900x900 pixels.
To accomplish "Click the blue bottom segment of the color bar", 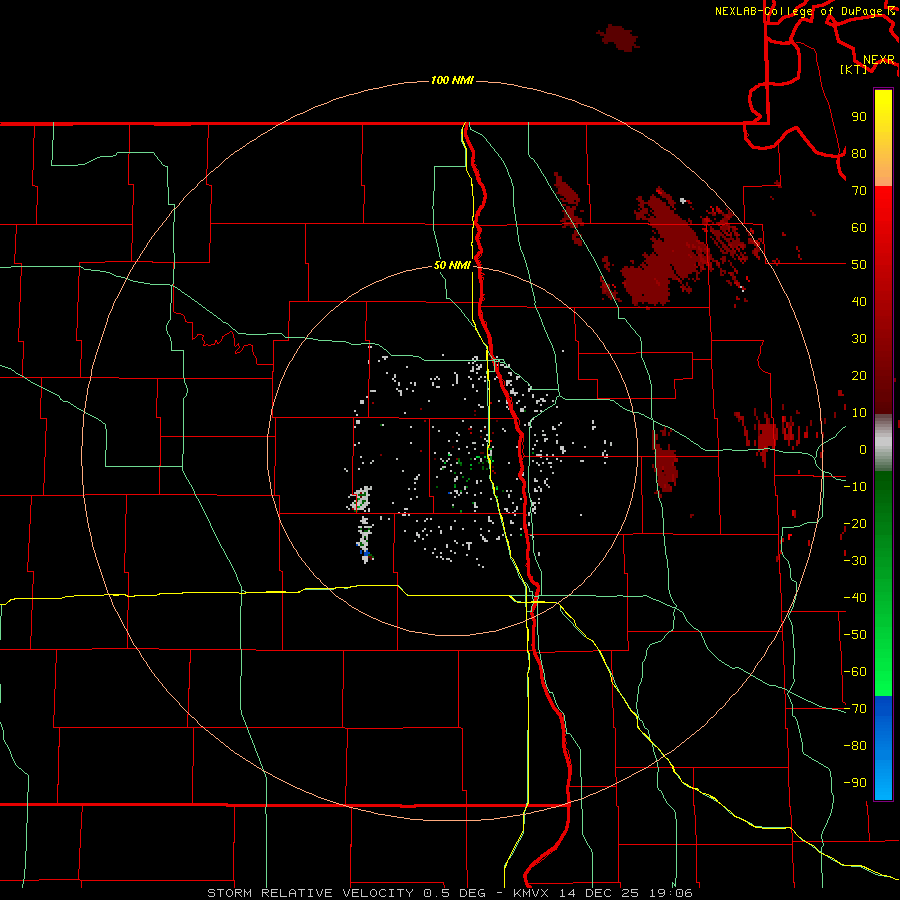I will 883,747.
